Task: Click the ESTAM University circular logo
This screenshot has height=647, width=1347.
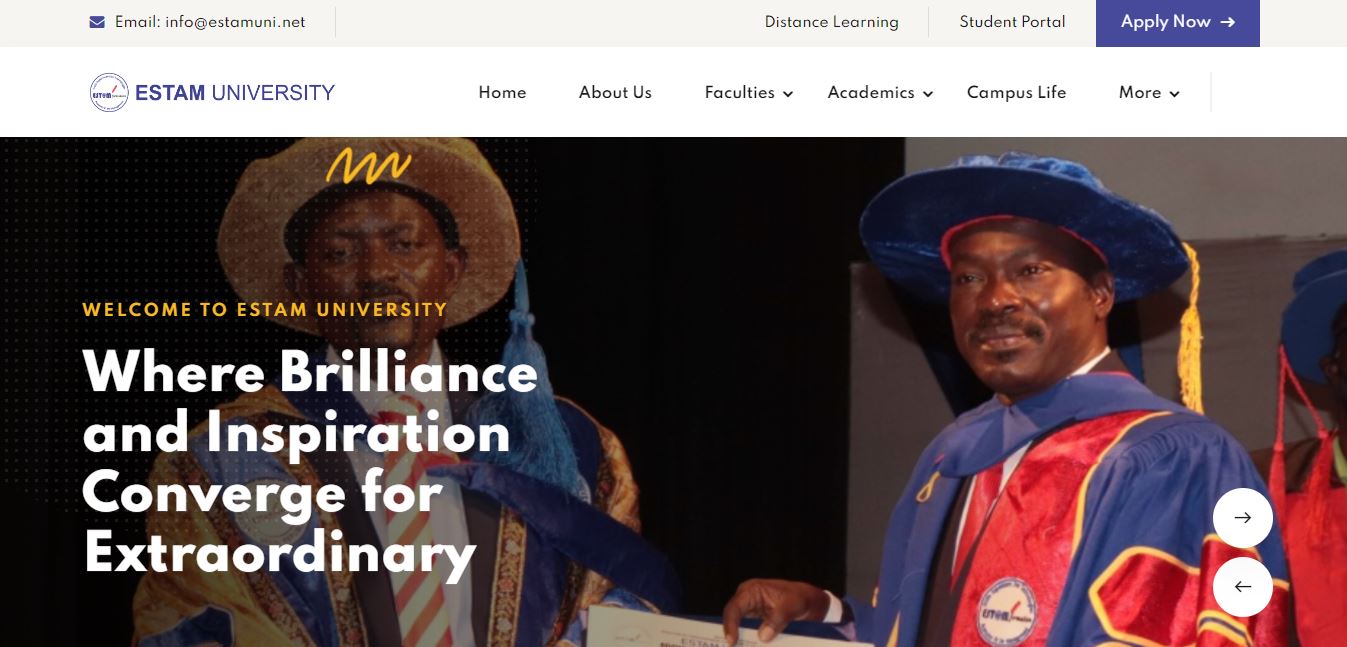Action: coord(109,93)
